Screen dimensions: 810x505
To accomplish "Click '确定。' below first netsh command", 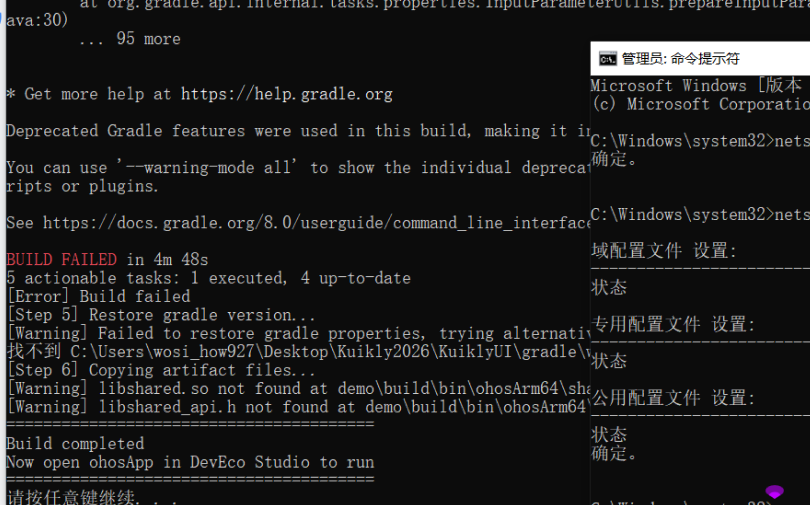I will point(614,159).
